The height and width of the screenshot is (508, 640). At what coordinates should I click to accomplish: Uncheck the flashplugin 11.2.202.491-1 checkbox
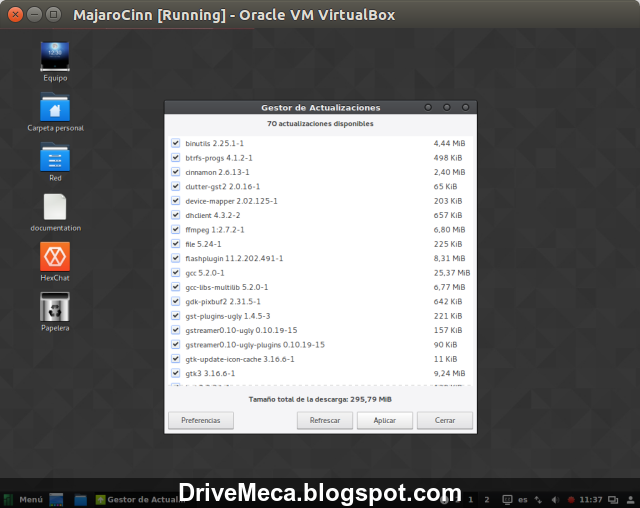[176, 258]
